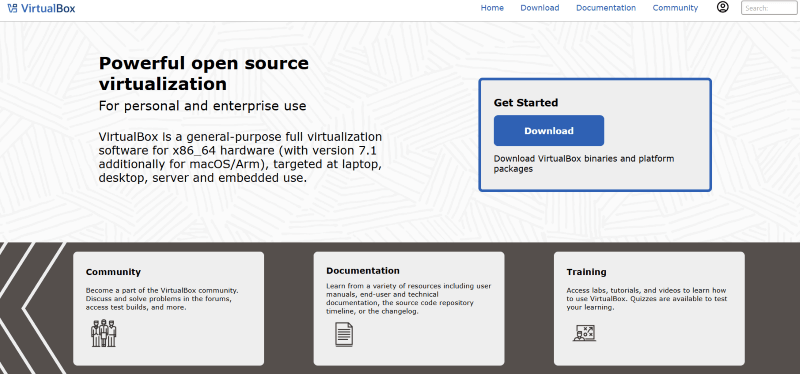Click the blue Download button

click(x=549, y=131)
